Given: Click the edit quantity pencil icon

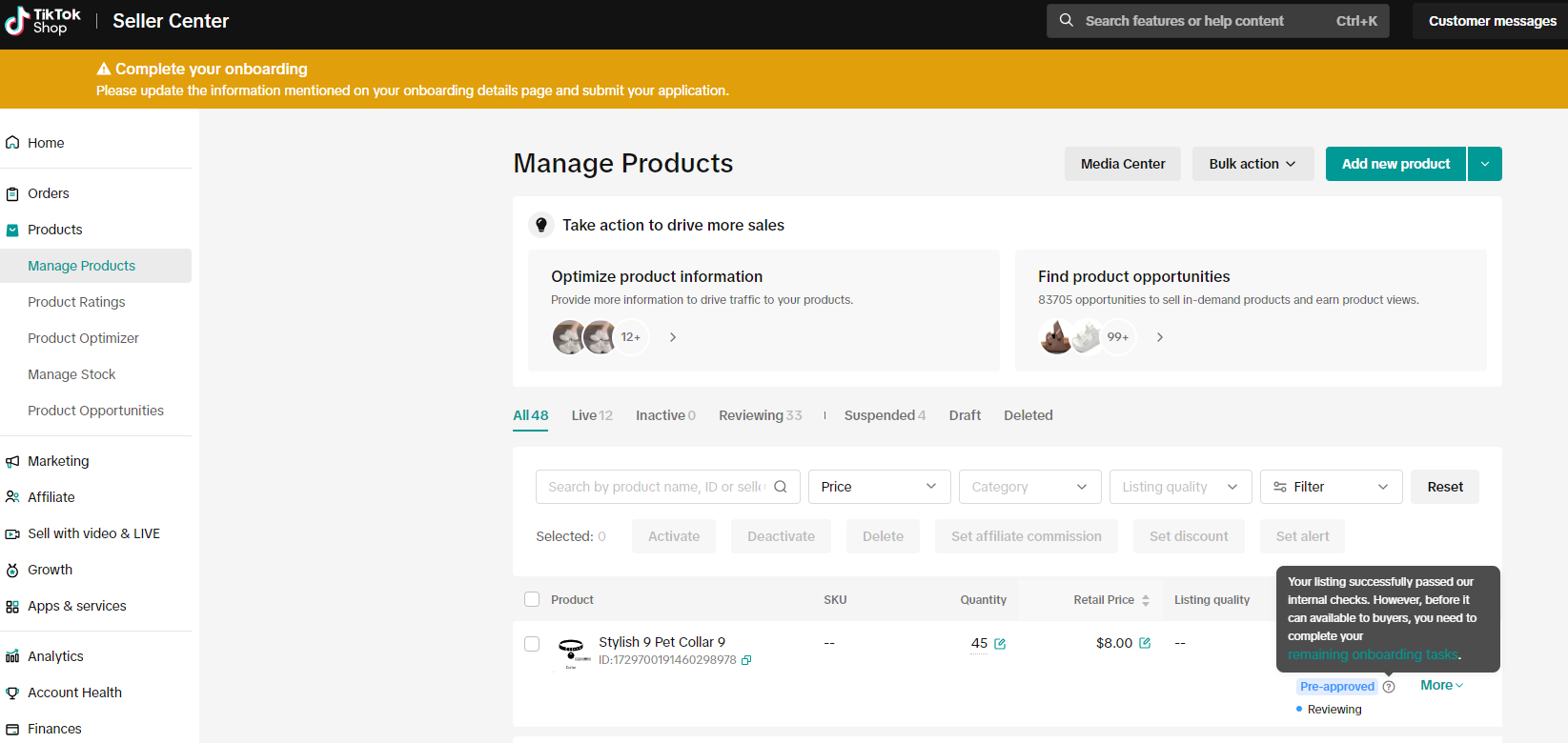Looking at the screenshot, I should coord(1000,644).
